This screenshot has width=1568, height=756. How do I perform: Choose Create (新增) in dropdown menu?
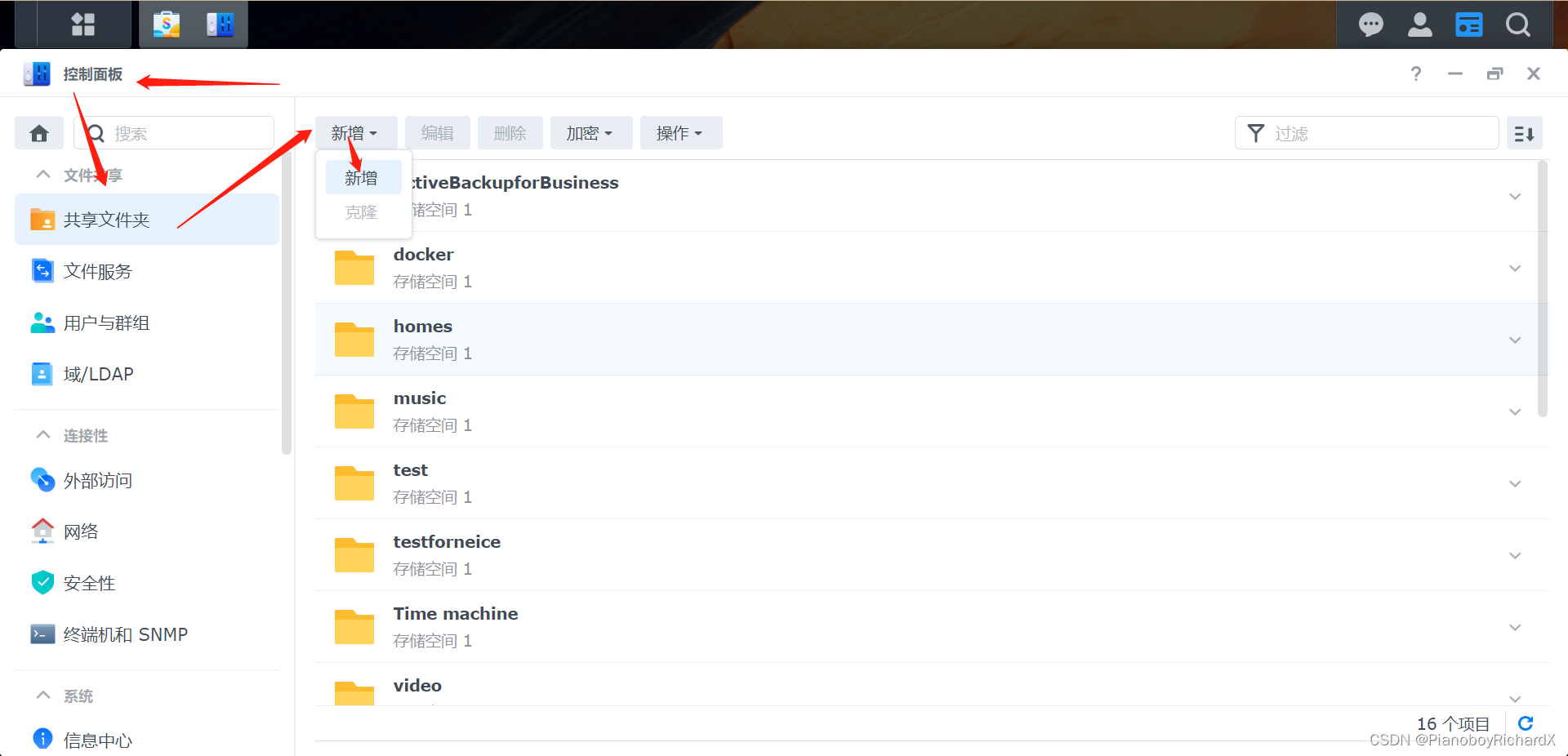[x=363, y=177]
